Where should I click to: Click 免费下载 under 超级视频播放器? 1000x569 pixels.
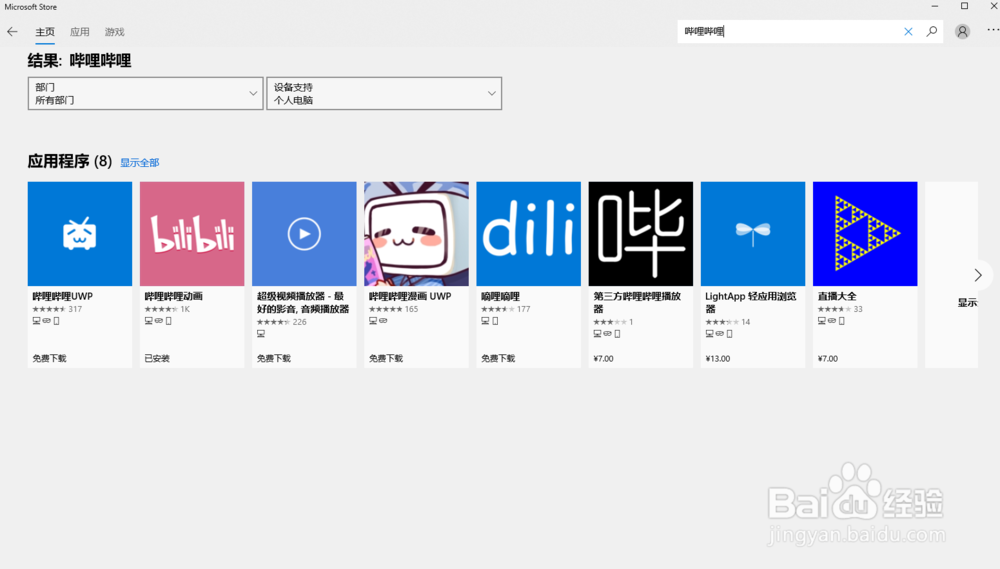tap(274, 358)
